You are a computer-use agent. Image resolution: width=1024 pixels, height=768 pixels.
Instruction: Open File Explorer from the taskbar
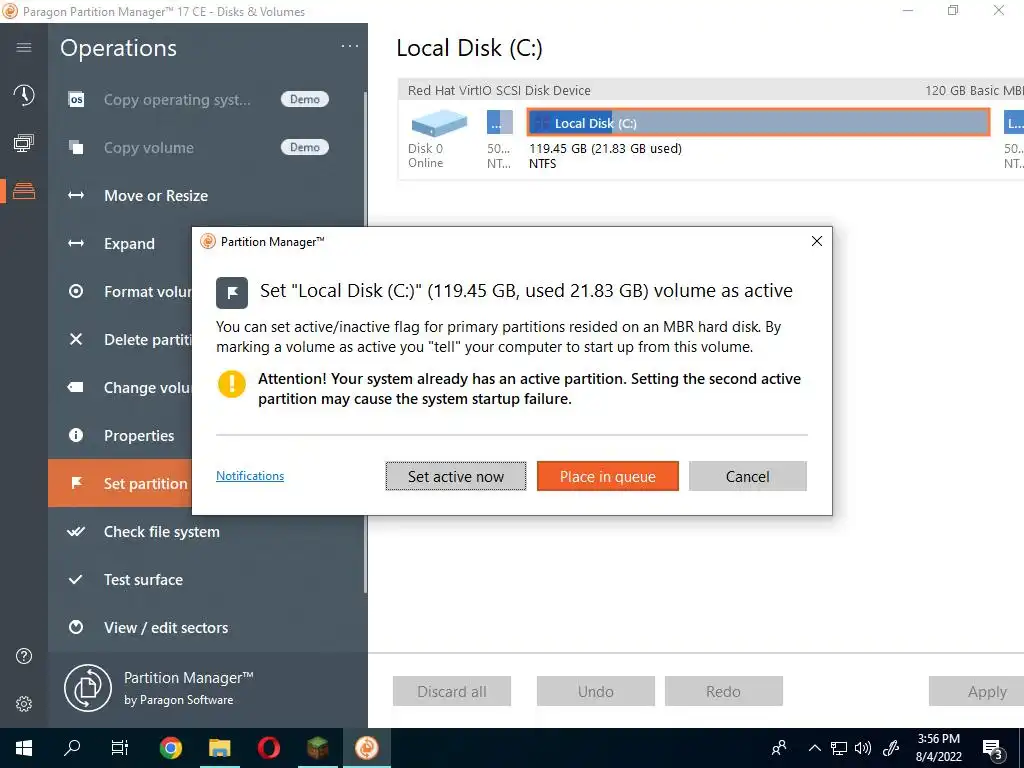(x=219, y=748)
